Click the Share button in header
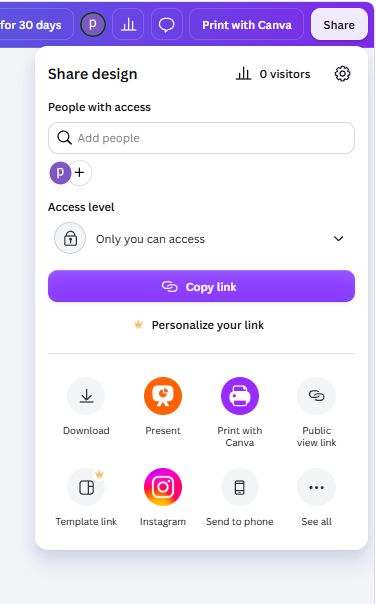This screenshot has width=377, height=604. point(339,25)
